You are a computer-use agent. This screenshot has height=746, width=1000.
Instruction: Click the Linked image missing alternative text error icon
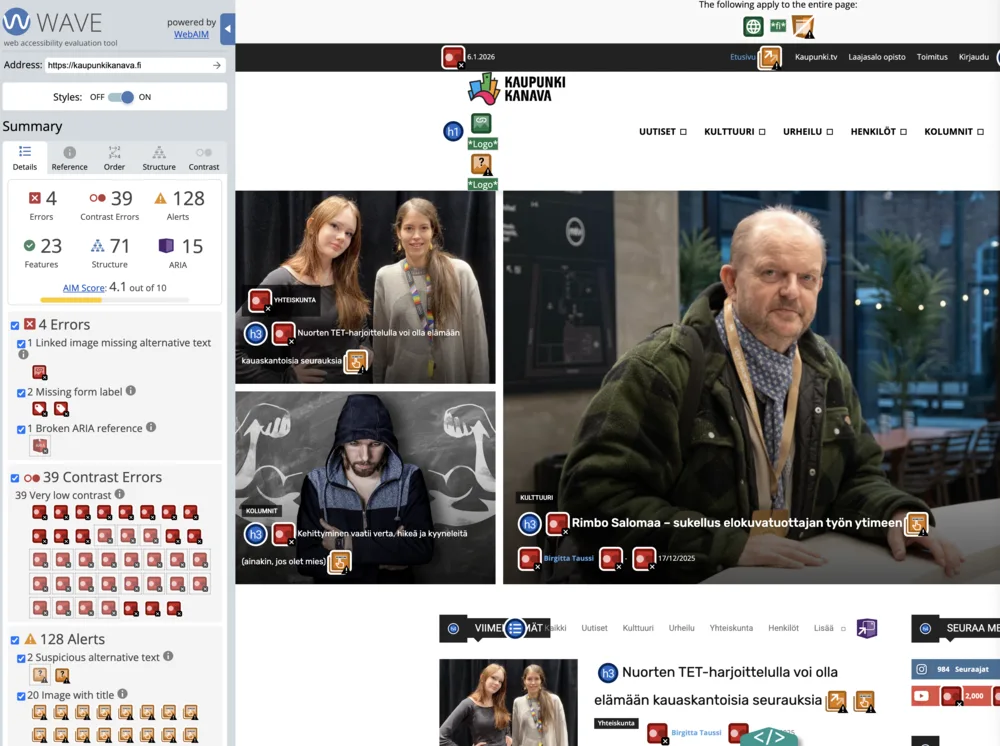point(39,372)
